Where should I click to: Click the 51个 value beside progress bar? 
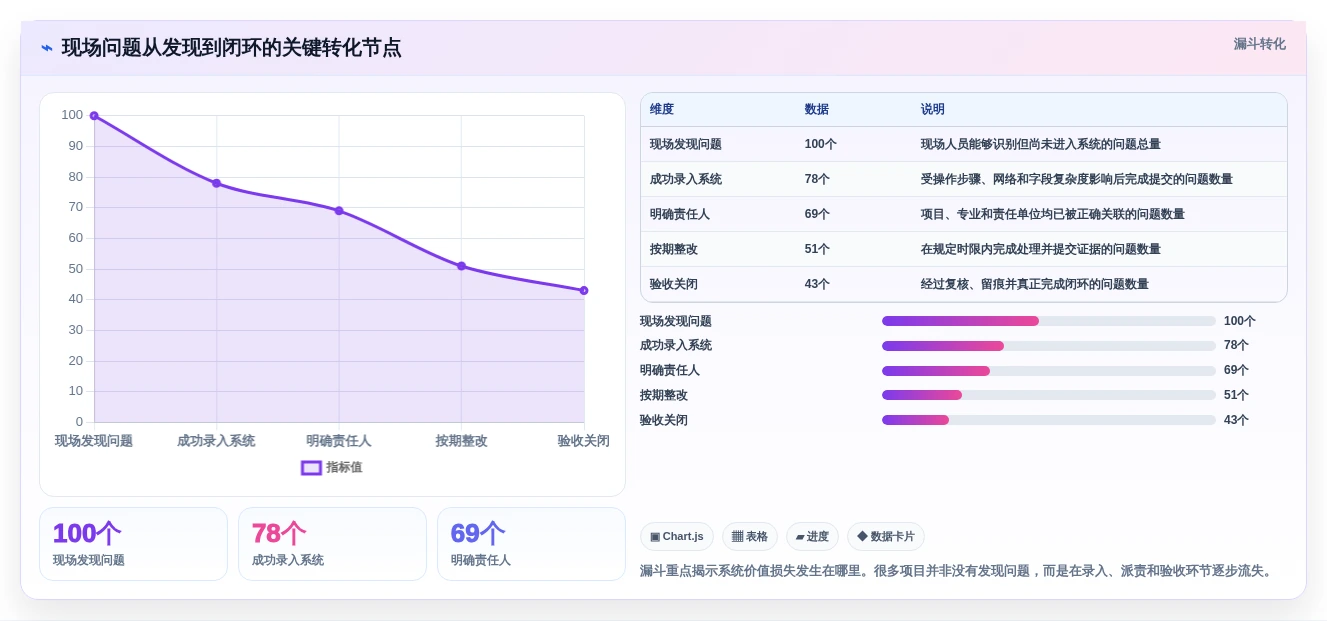tap(1236, 395)
